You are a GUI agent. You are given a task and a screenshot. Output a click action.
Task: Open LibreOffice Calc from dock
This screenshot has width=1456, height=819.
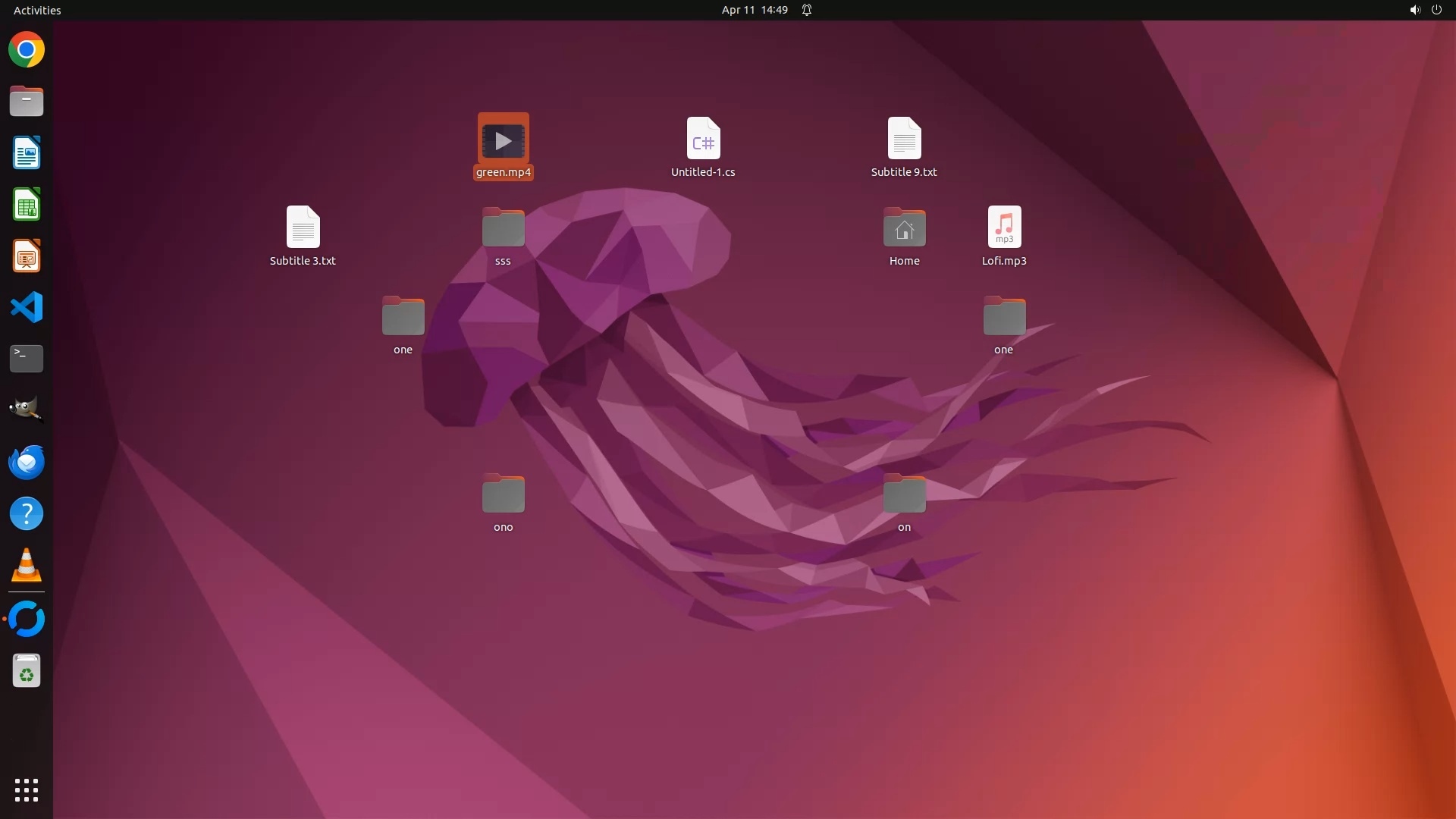point(27,205)
